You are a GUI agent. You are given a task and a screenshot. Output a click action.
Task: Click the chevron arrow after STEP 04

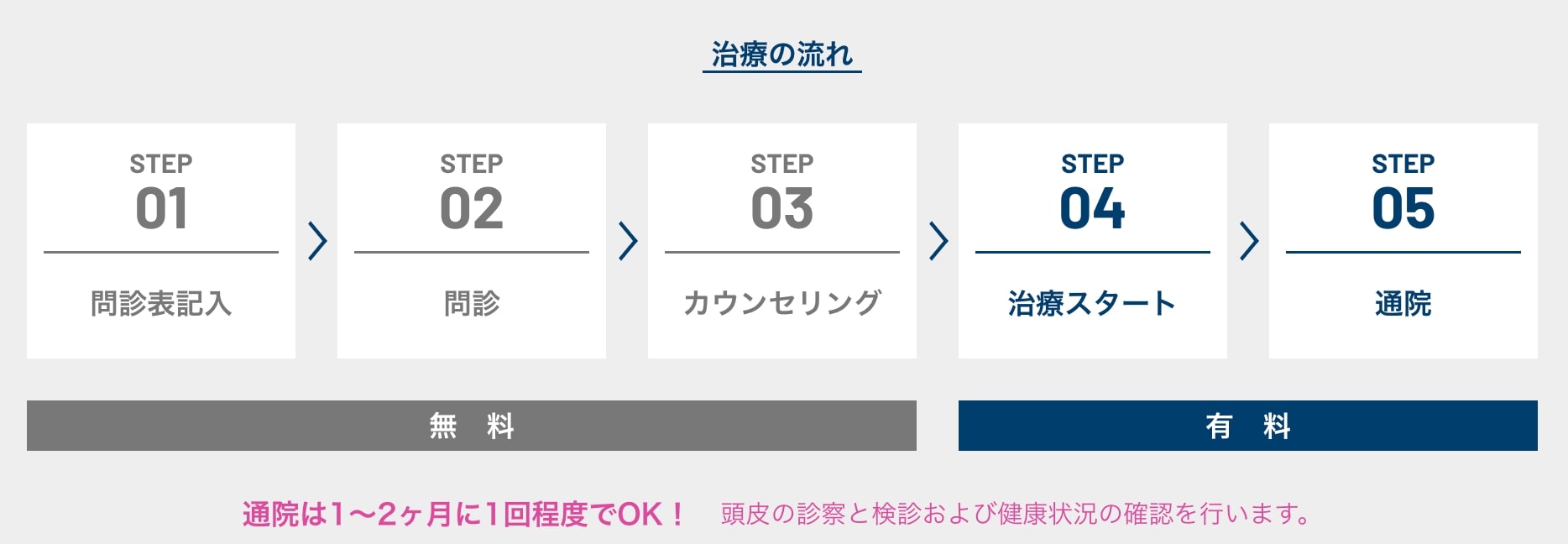point(1249,241)
